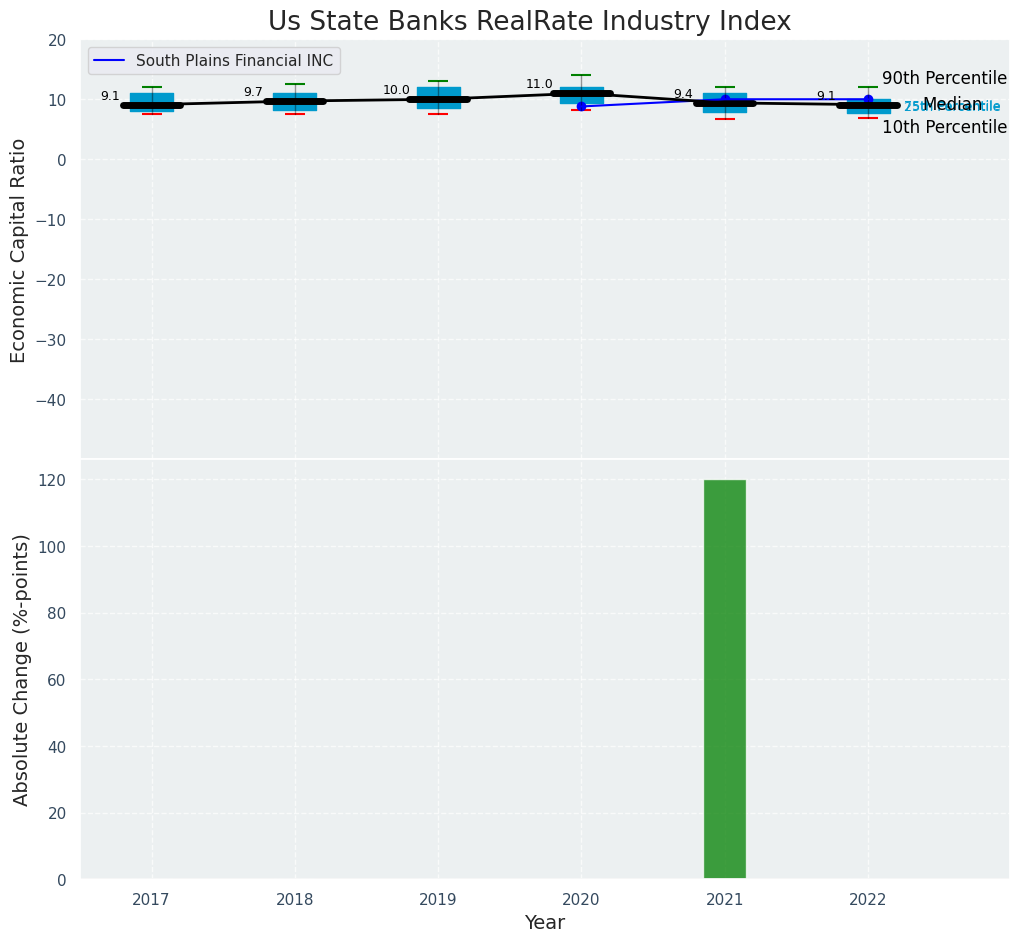
Task: Click the South Plains Financial INC legend entry
Action: click(x=241, y=61)
